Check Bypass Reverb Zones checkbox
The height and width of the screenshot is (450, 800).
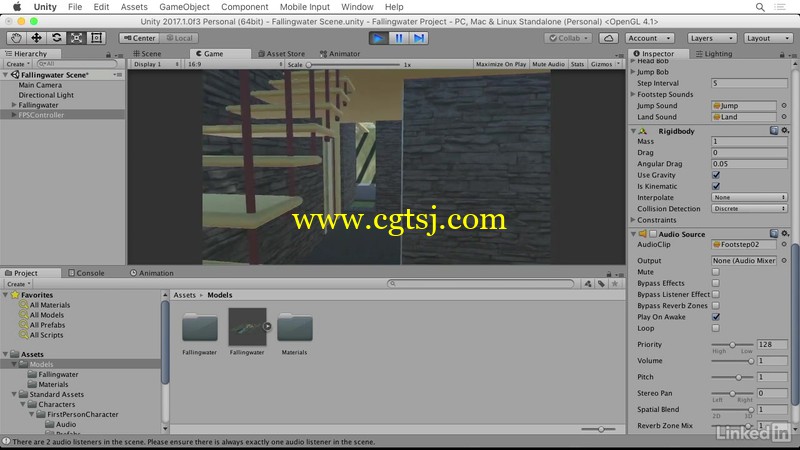pyautogui.click(x=716, y=306)
